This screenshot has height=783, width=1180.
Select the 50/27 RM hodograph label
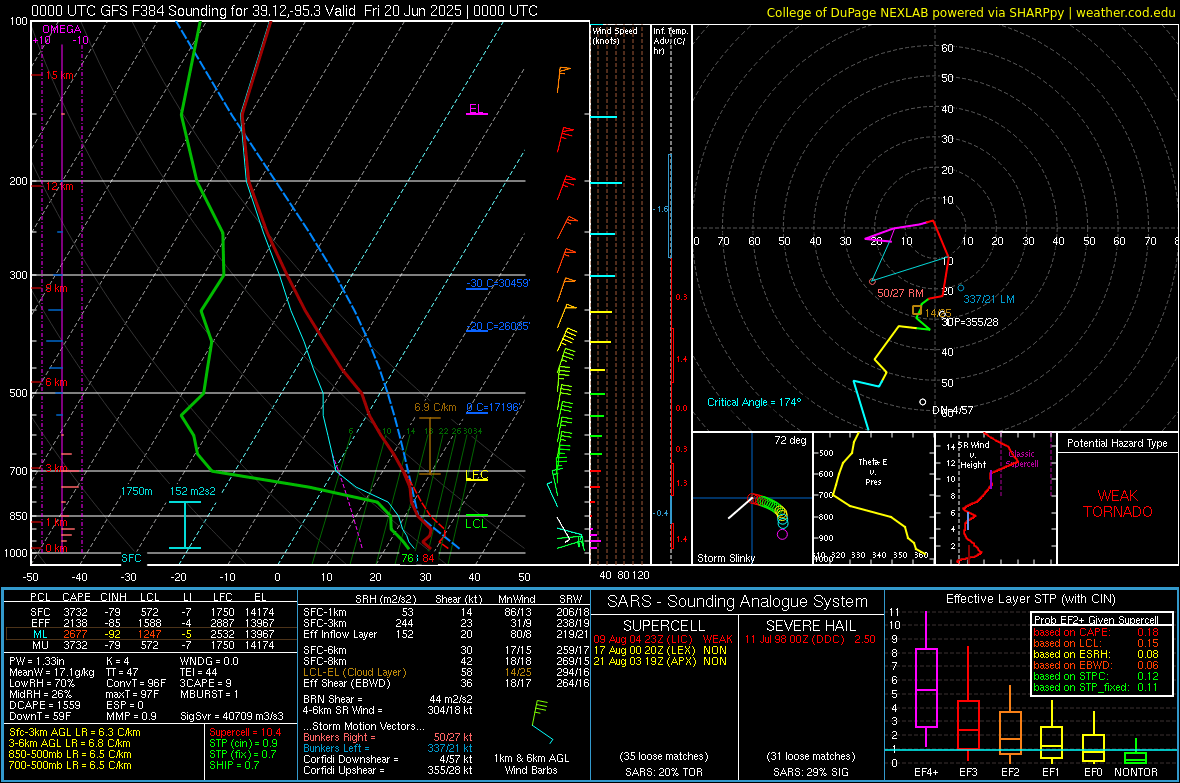pos(900,293)
